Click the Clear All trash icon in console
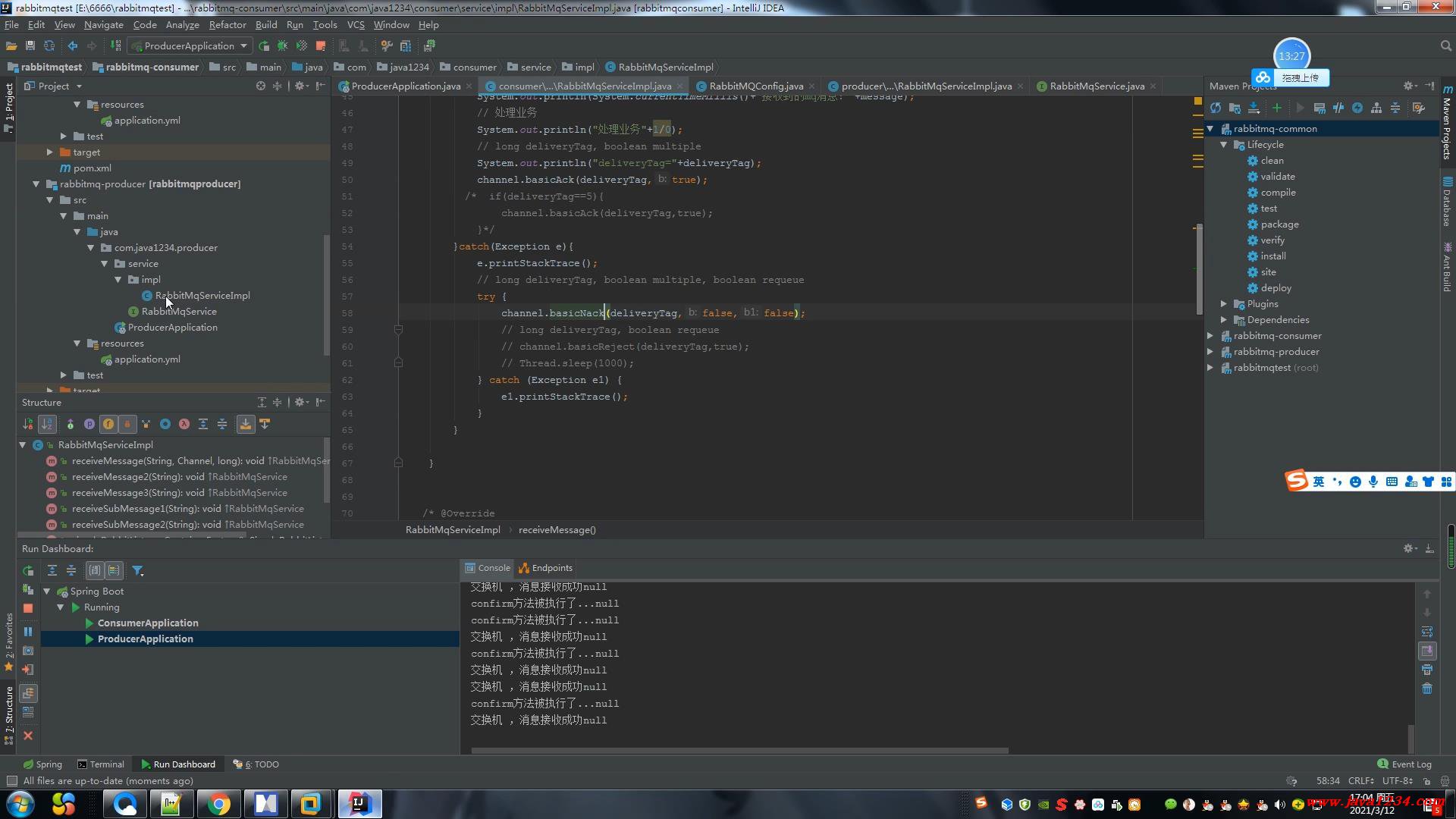 1427,689
